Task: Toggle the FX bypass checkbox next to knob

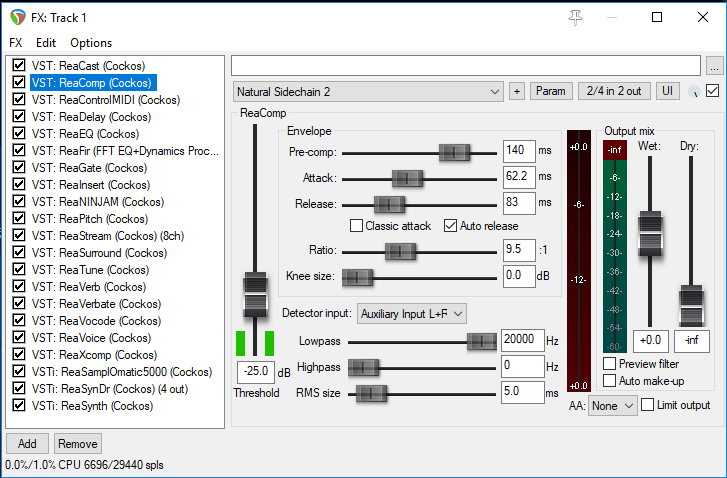Action: click(712, 91)
